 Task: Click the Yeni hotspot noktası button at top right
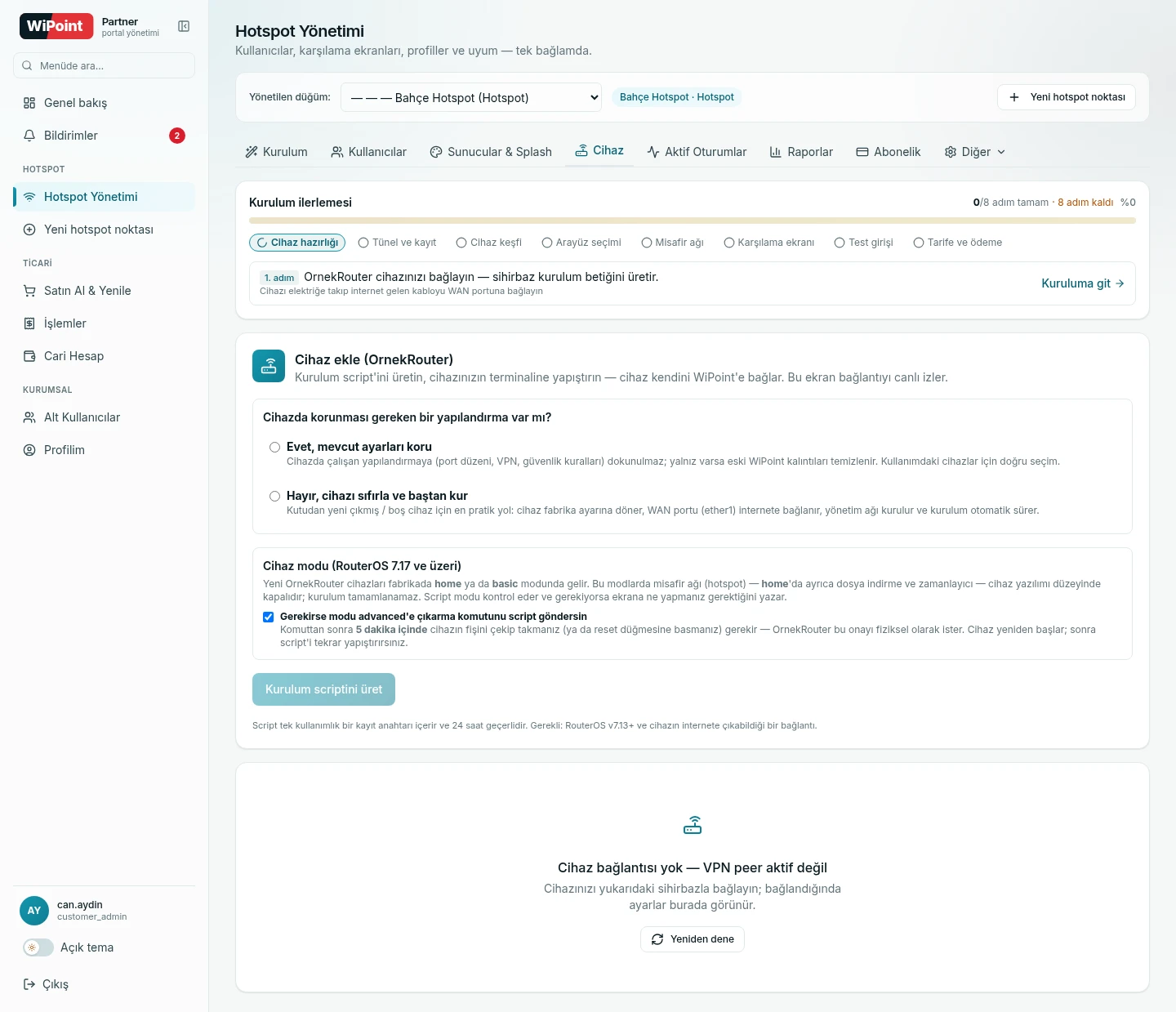(x=1067, y=97)
